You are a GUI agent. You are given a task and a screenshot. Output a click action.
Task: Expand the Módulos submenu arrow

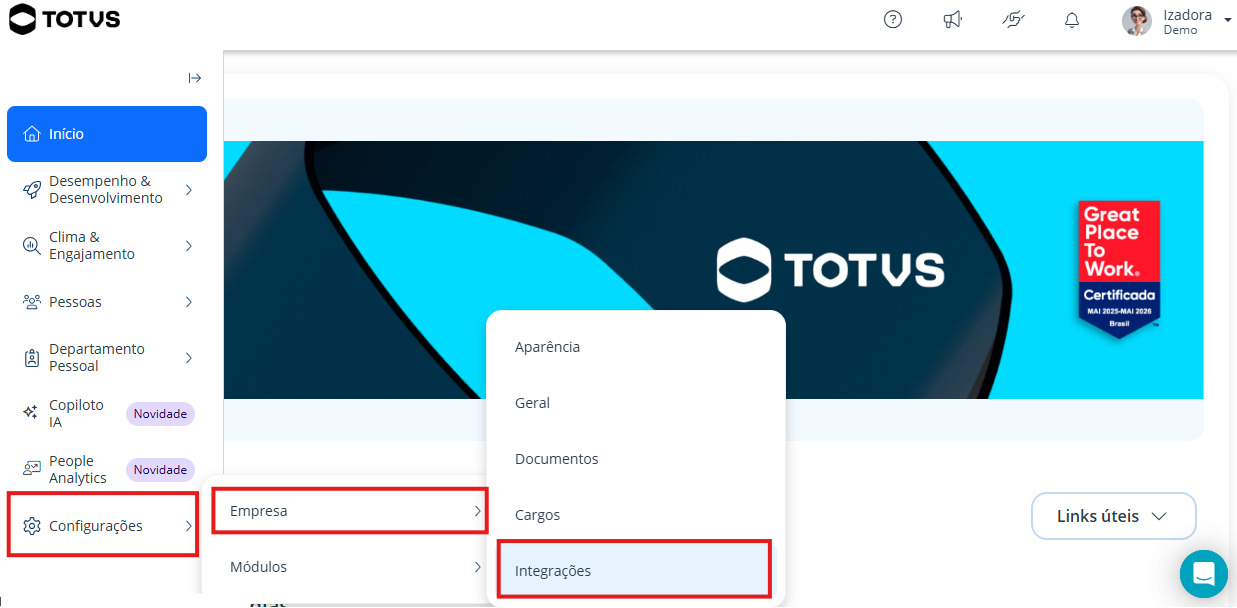click(x=477, y=567)
